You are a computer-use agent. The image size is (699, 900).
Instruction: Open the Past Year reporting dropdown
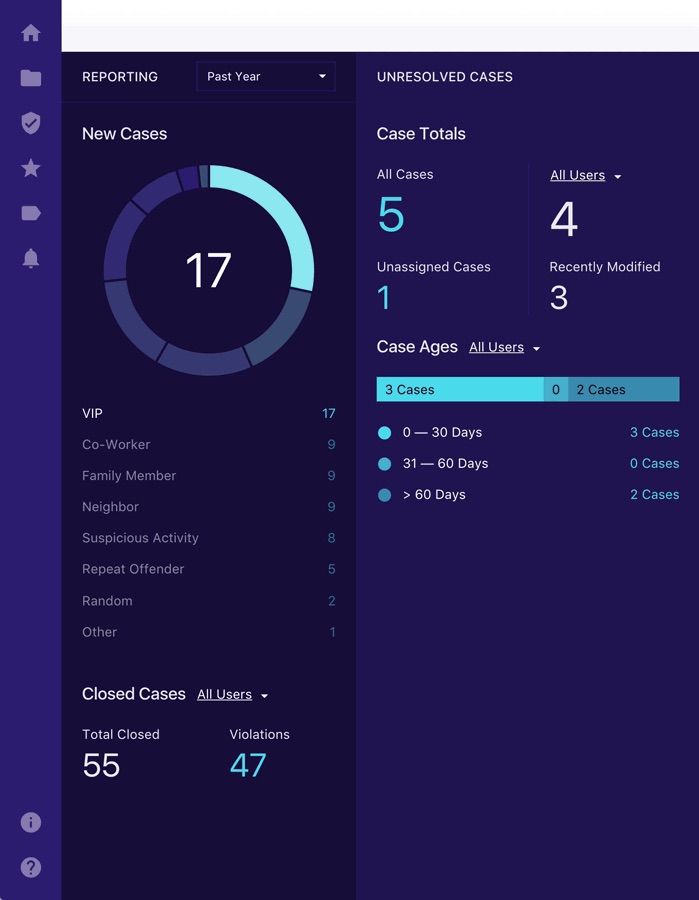coord(266,77)
